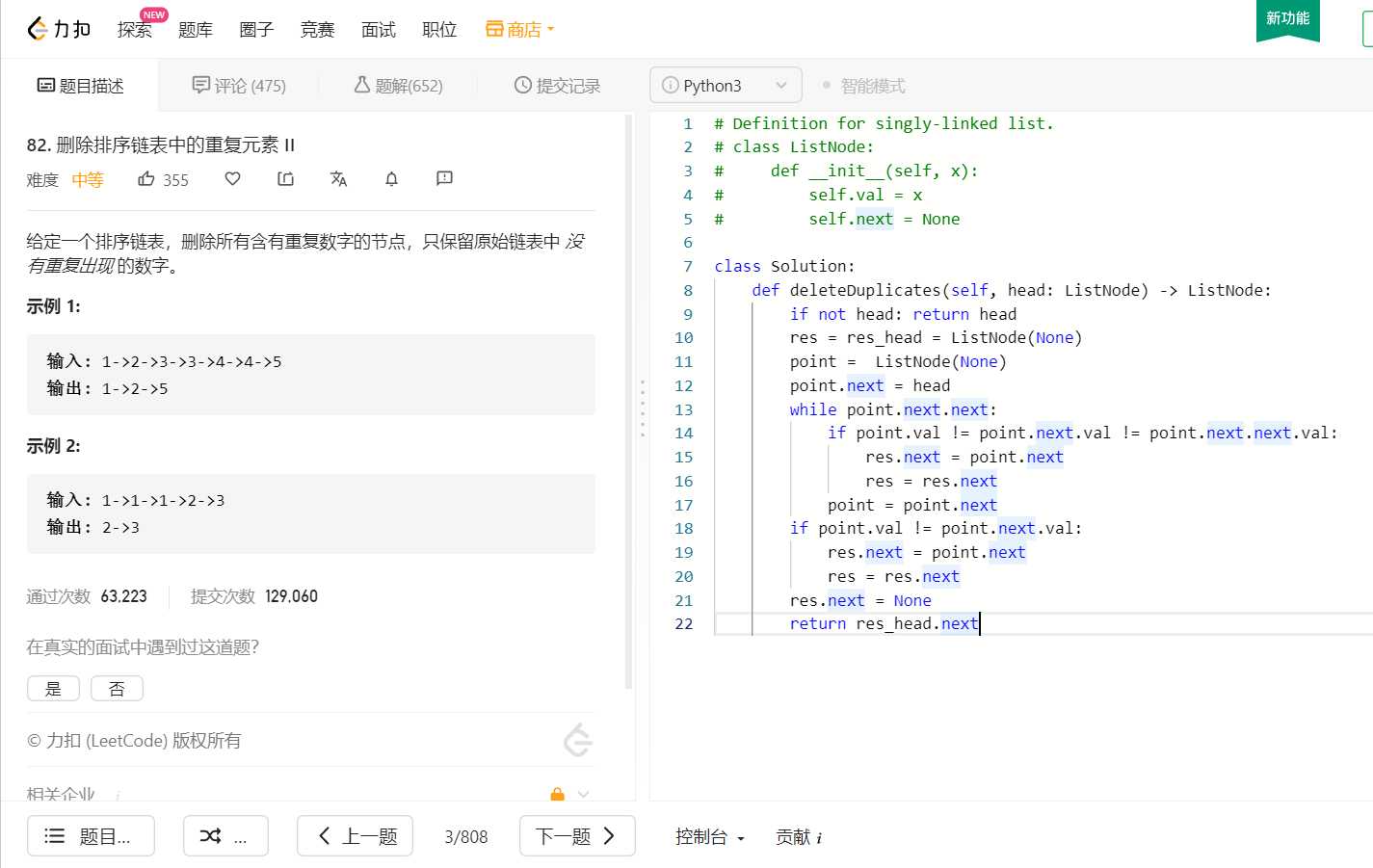Click the 3/808 problem counter

466,836
